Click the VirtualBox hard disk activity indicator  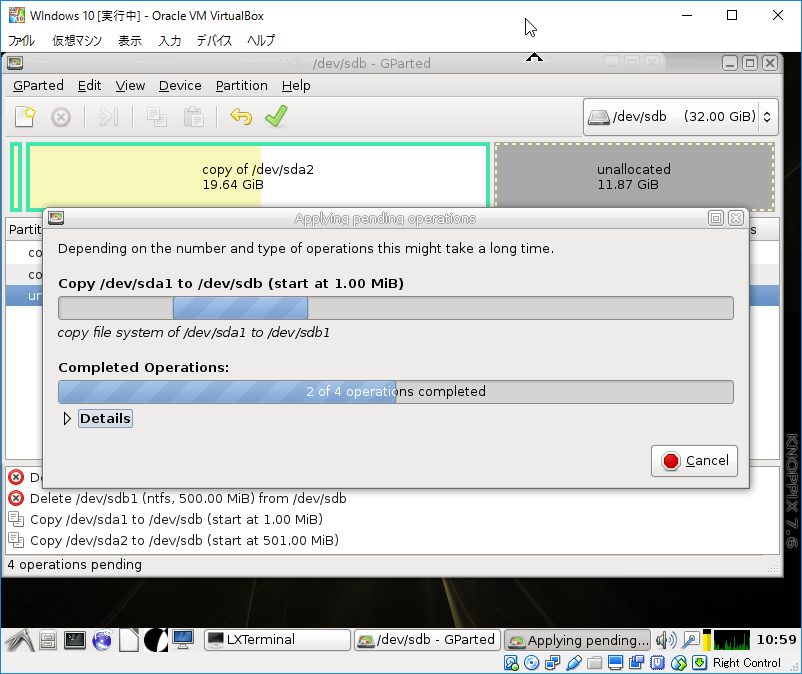(x=511, y=663)
